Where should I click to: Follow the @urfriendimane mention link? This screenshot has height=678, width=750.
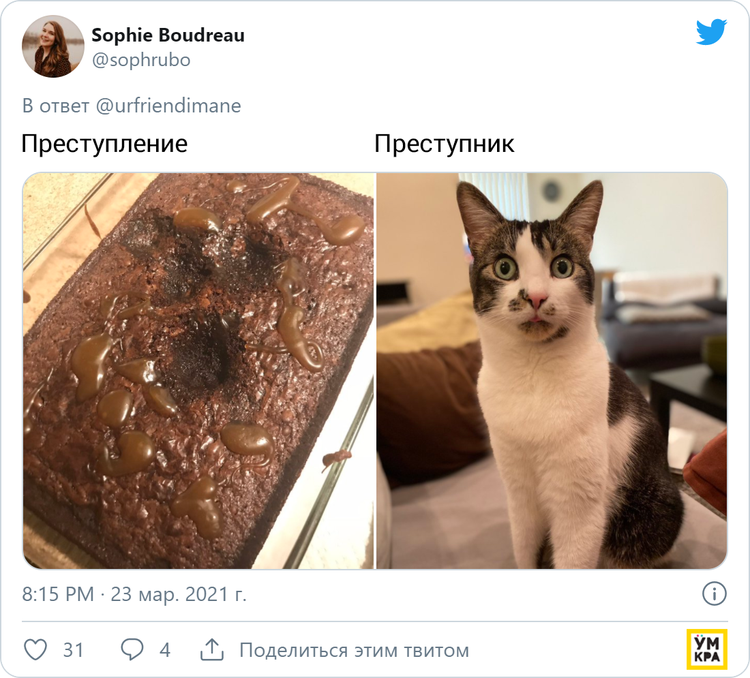[x=168, y=106]
